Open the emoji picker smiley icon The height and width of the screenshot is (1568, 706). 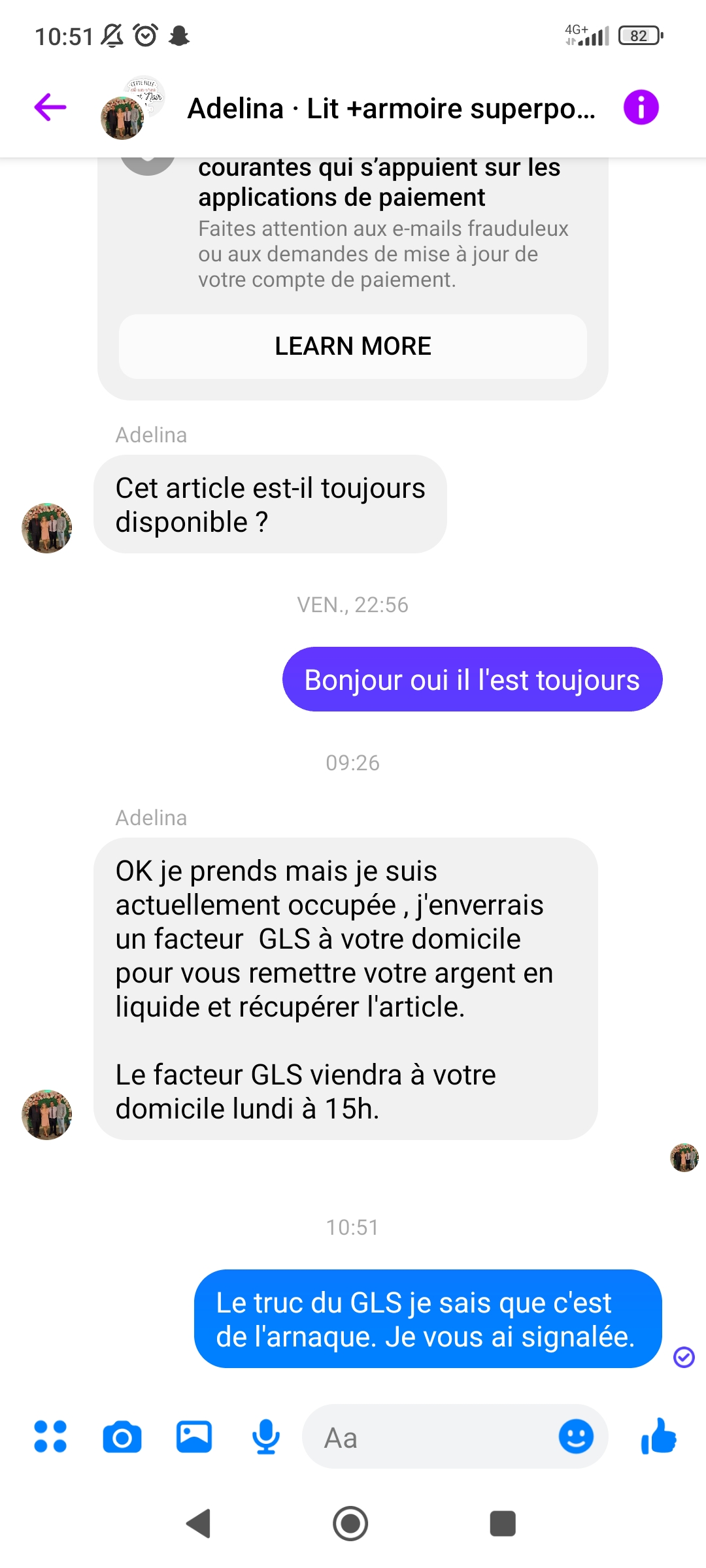[x=576, y=1436]
